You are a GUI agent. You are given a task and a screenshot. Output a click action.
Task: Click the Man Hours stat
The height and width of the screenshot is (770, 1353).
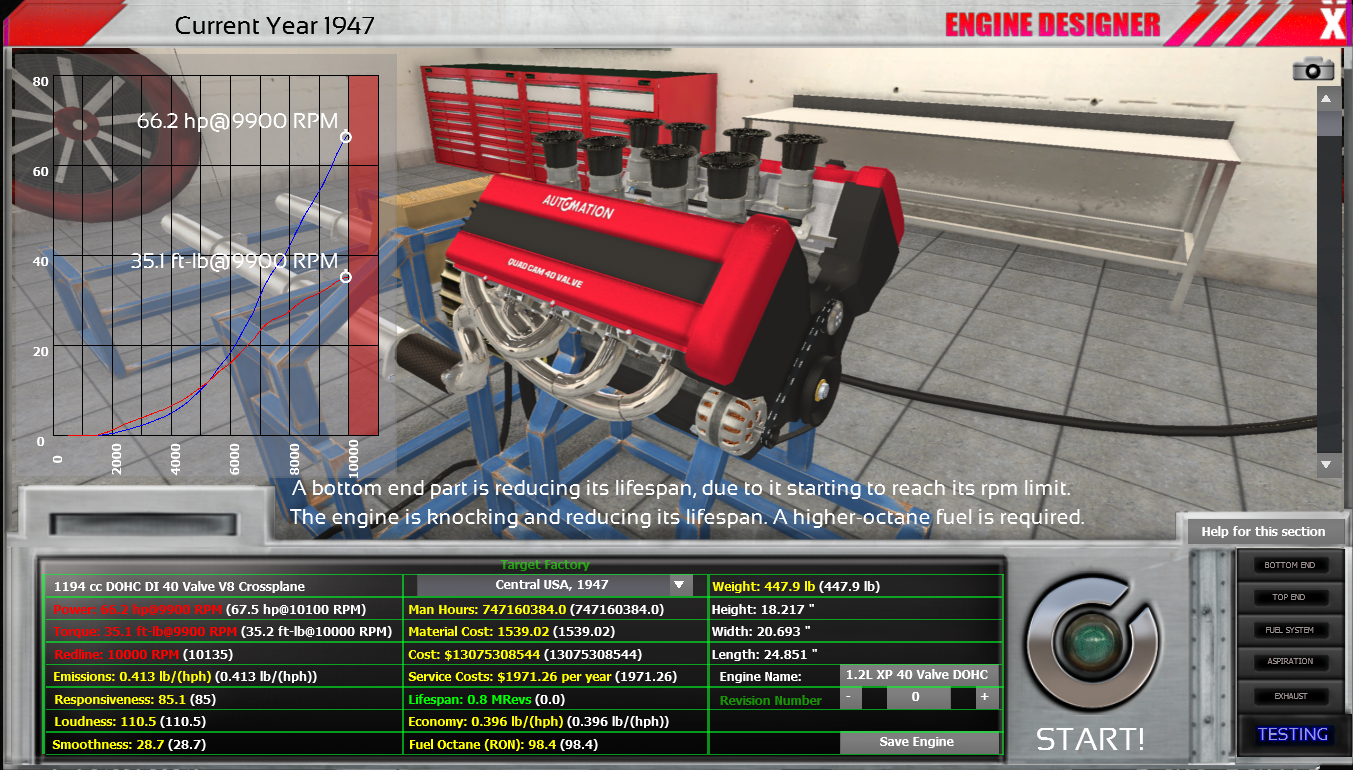pos(555,609)
